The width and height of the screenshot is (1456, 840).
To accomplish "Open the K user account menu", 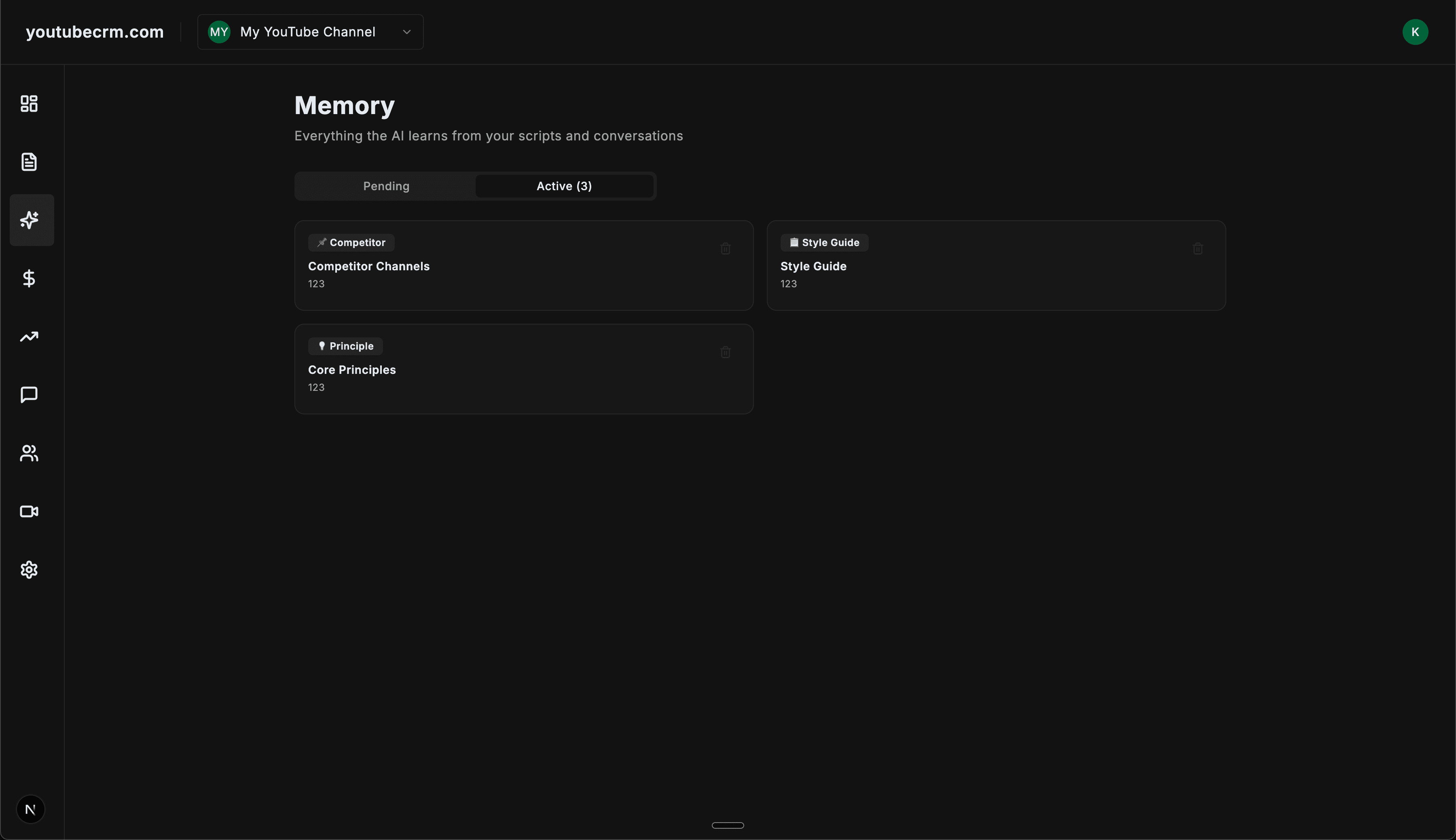I will (1415, 31).
